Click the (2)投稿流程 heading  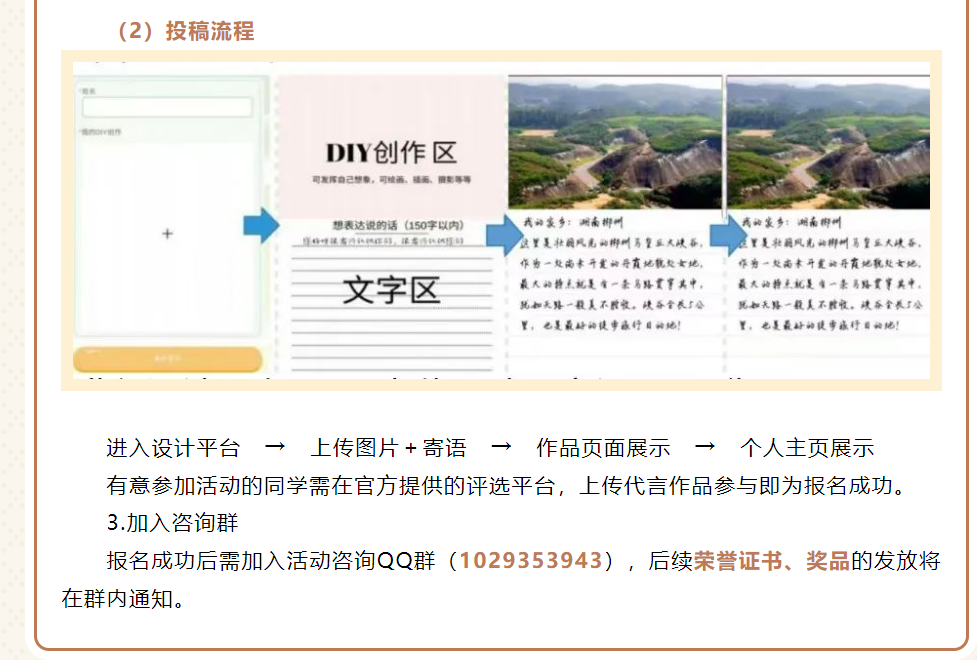[x=186, y=31]
